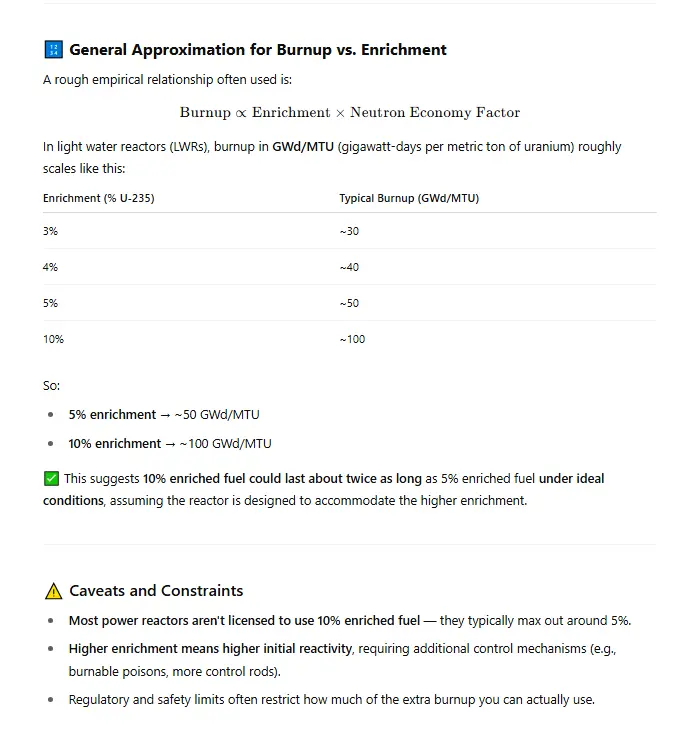The width and height of the screenshot is (697, 732).
Task: Click the Burnup proportionality formula
Action: tap(349, 113)
